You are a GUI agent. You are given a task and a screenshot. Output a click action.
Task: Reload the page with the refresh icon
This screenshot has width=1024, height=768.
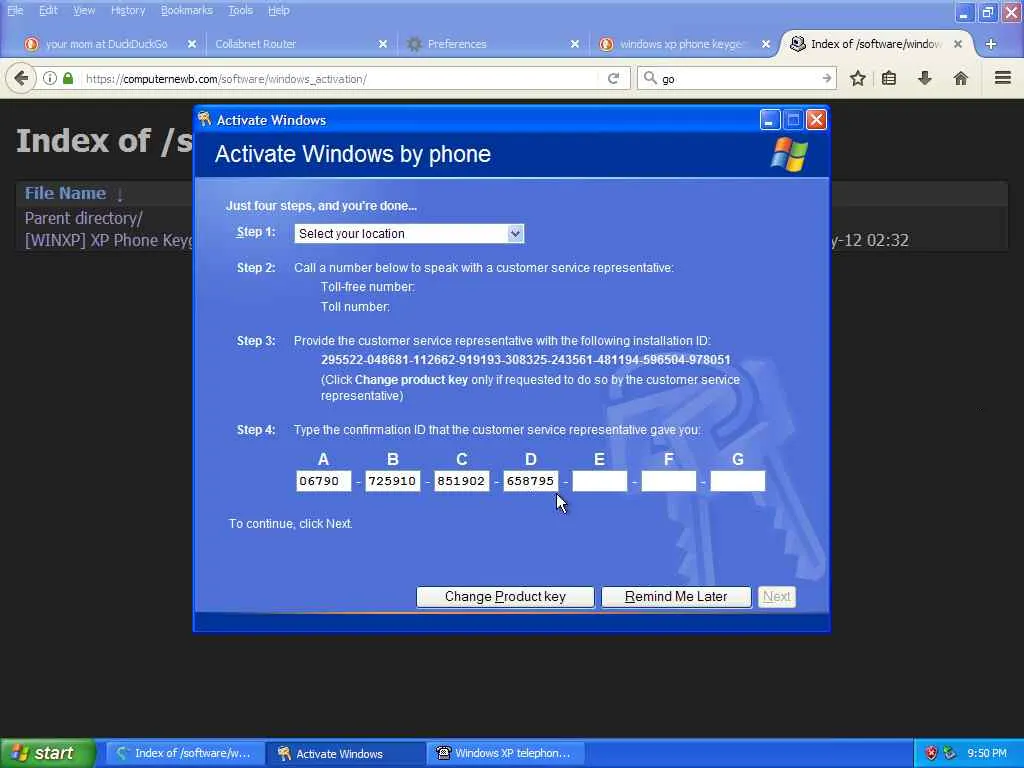click(613, 78)
